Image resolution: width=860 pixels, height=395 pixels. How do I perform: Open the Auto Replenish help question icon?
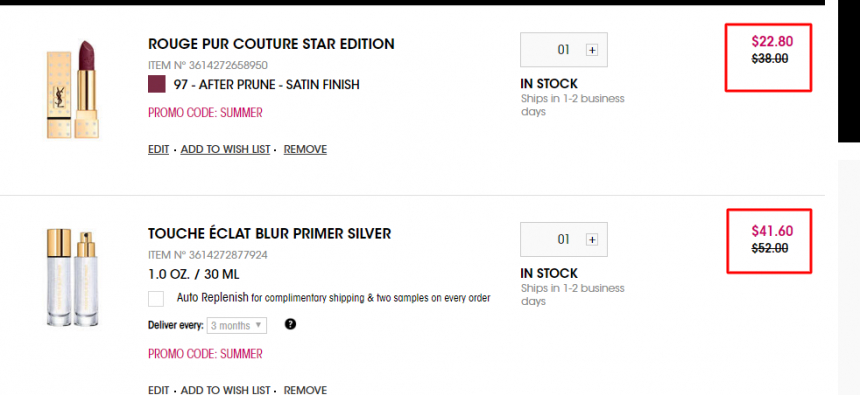(291, 324)
